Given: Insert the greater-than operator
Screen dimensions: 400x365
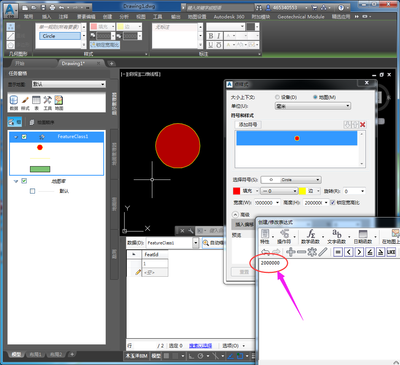Looking at the screenshot, I should tap(359, 252).
